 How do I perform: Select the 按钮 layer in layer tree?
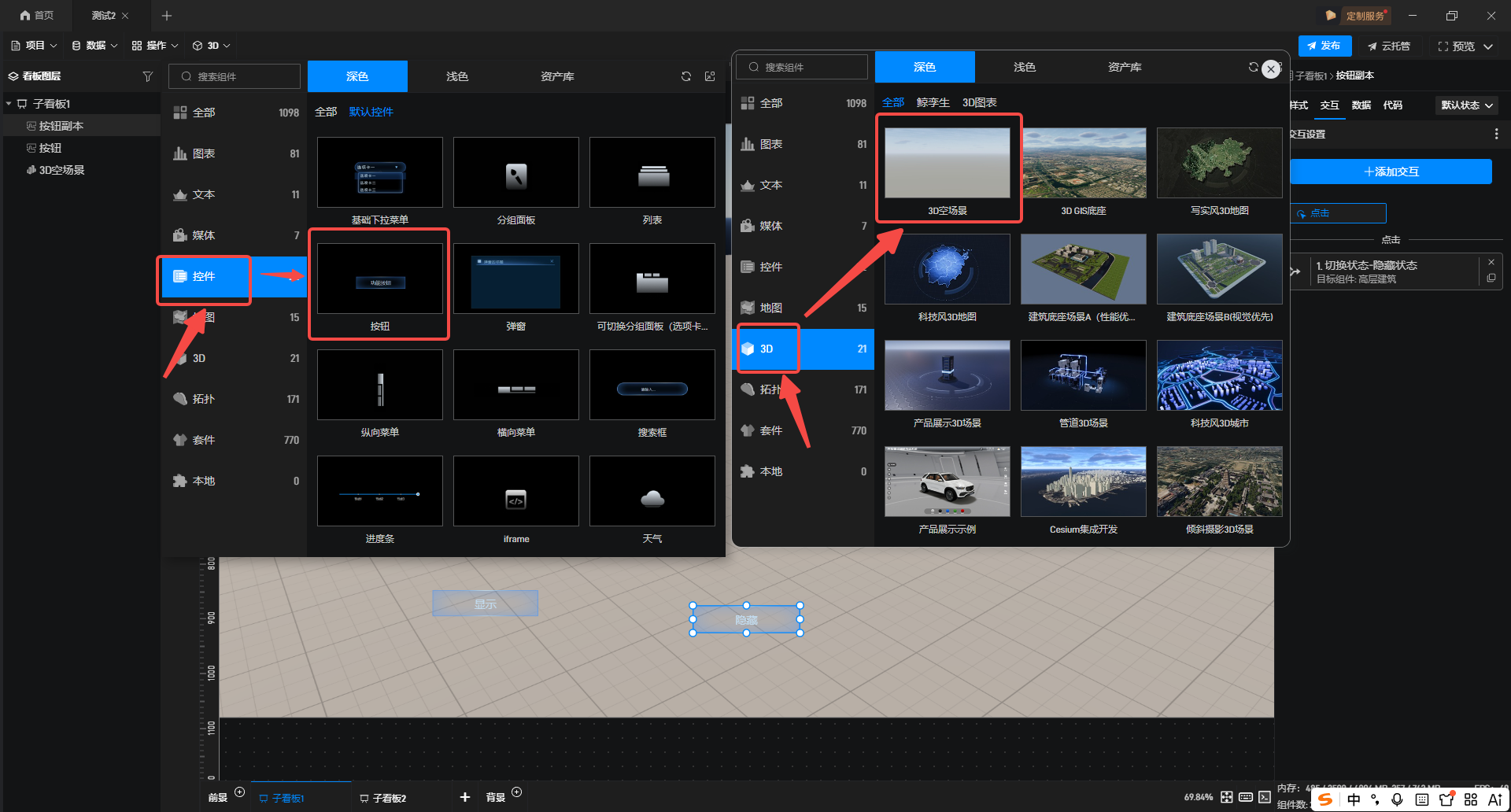tap(50, 148)
